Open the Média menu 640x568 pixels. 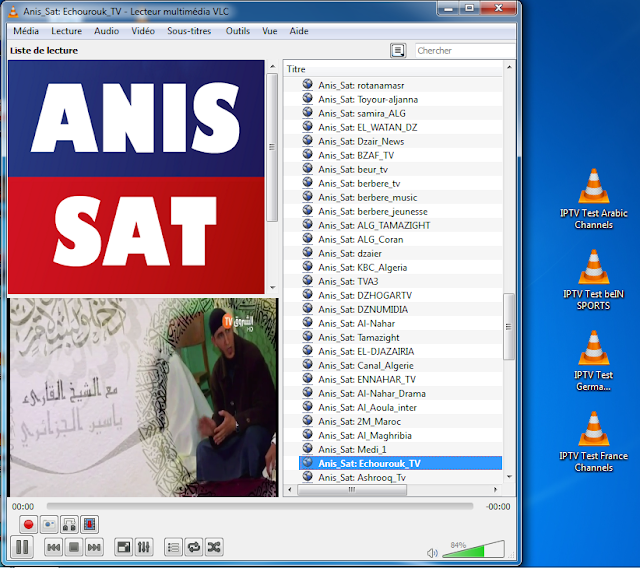coord(26,31)
